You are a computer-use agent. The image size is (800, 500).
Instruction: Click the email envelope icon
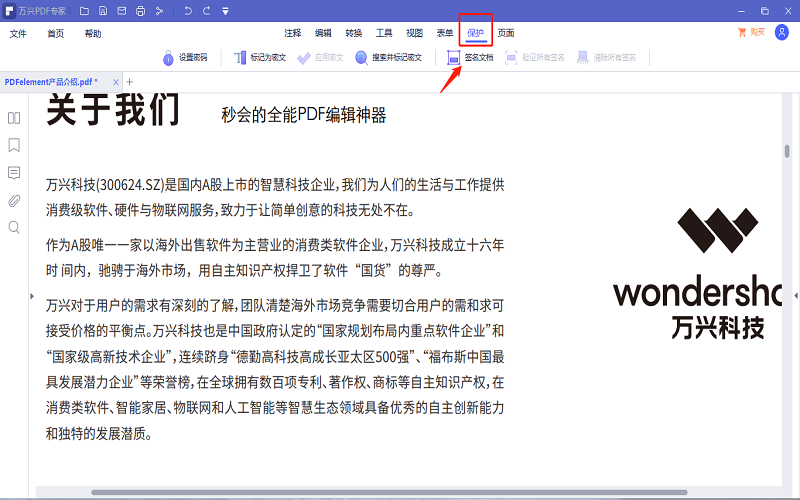click(x=120, y=11)
